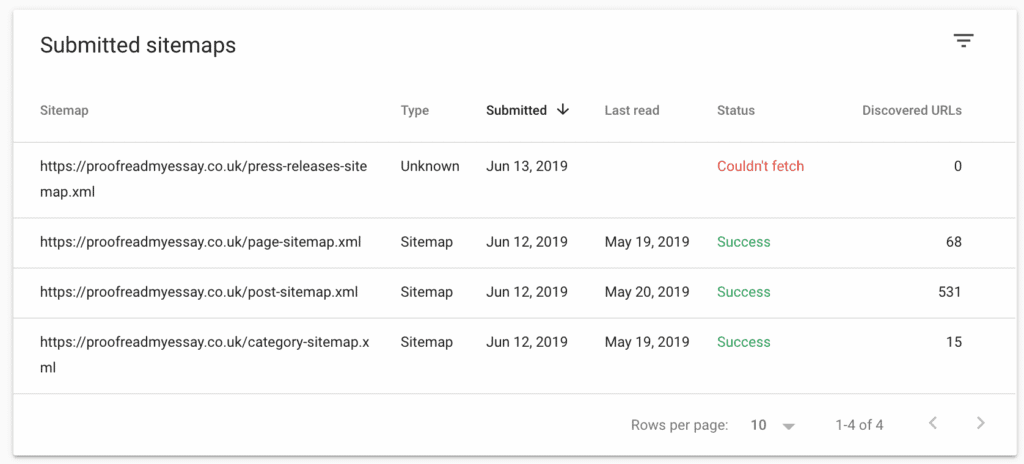
Task: Sort by Discovered URLs column header
Action: (x=911, y=110)
